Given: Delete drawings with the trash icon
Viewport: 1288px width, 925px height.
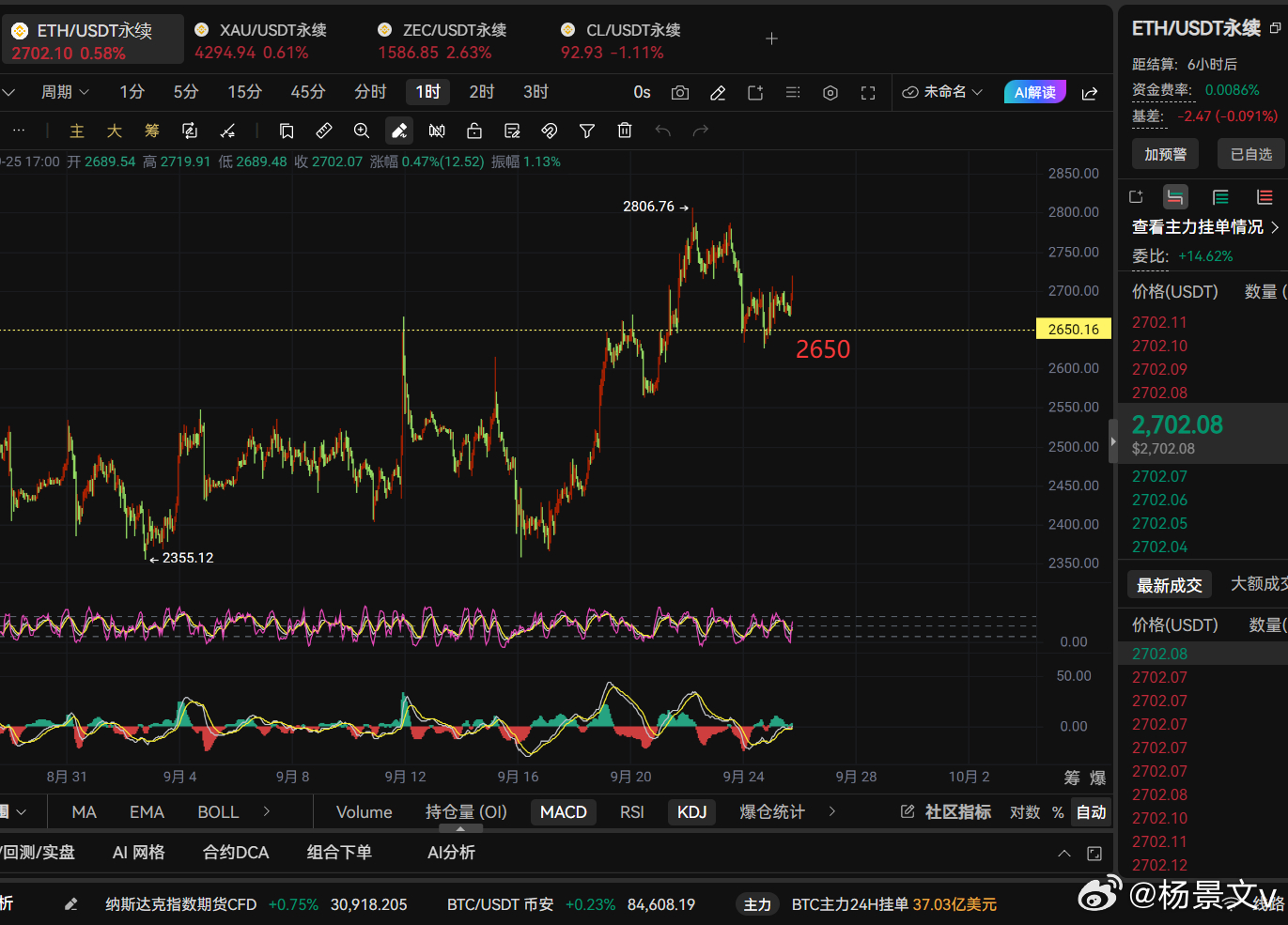Looking at the screenshot, I should click(x=625, y=131).
